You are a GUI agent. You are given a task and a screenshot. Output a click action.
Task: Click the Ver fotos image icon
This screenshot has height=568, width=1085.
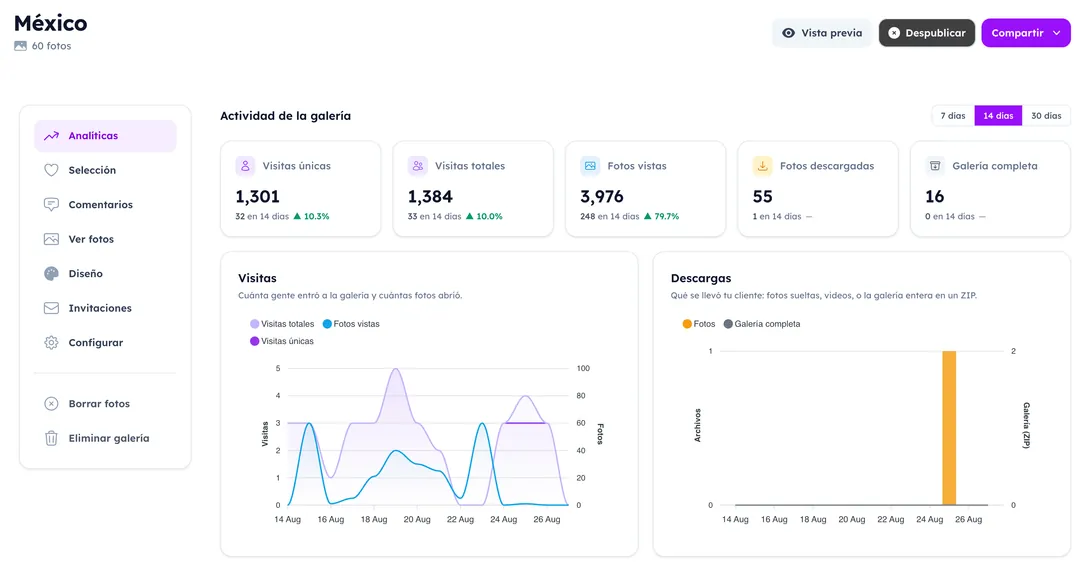(51, 239)
